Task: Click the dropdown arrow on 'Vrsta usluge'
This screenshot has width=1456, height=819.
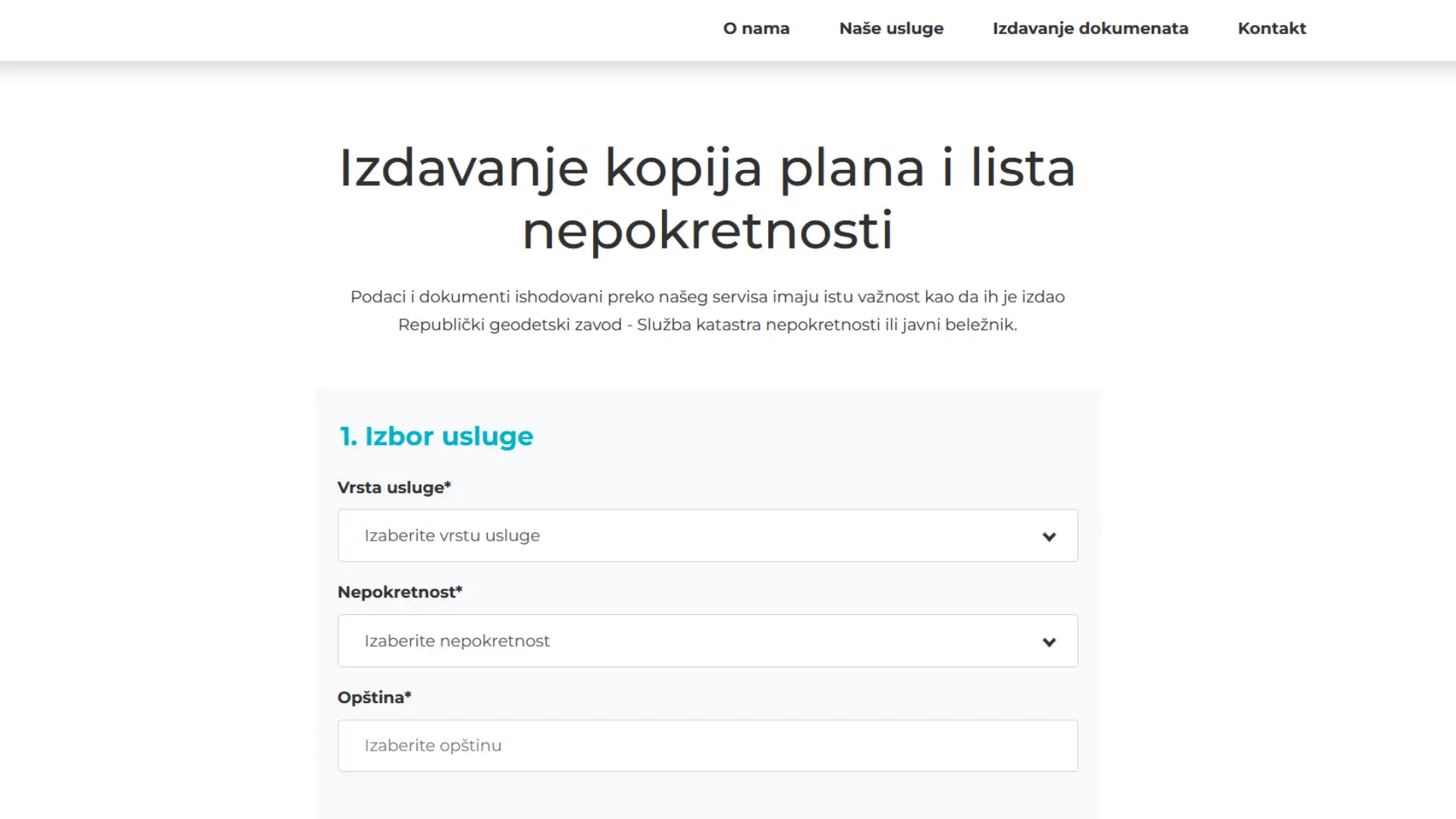Action: click(1049, 536)
